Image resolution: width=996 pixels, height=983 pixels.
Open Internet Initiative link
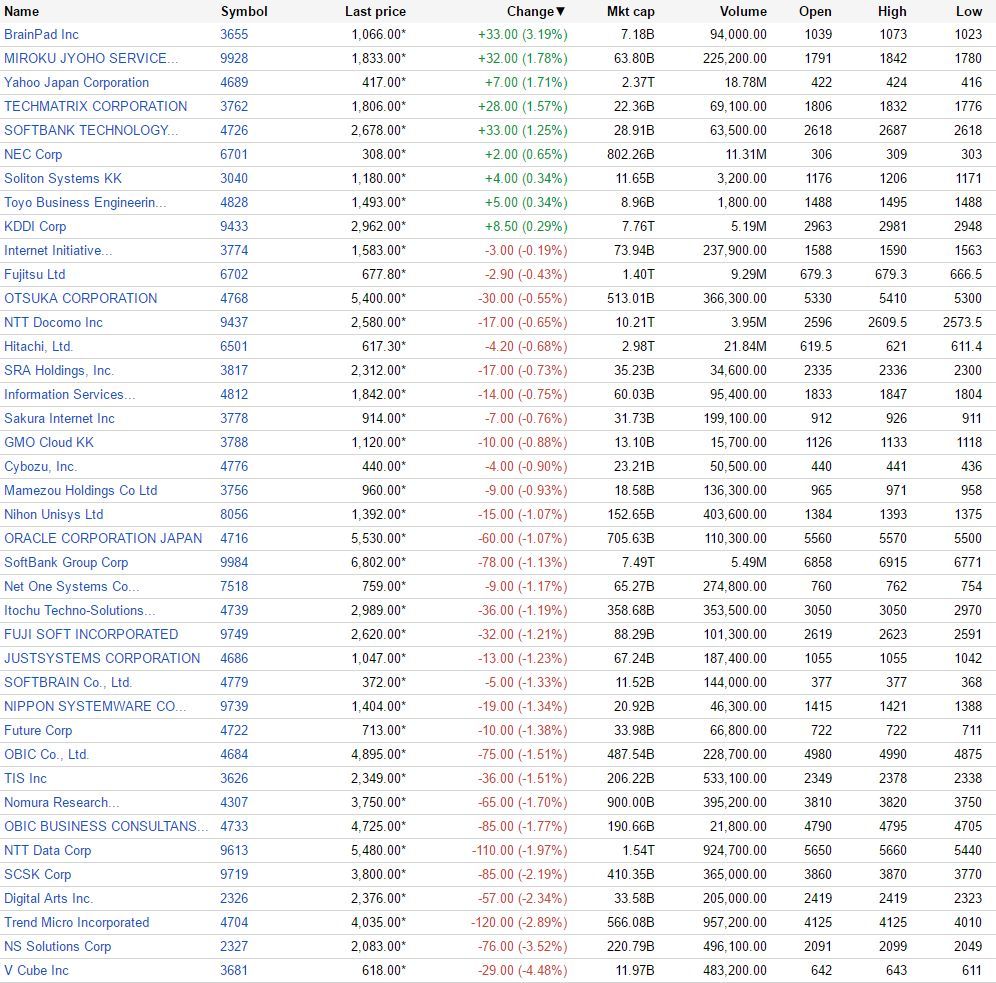click(x=58, y=250)
